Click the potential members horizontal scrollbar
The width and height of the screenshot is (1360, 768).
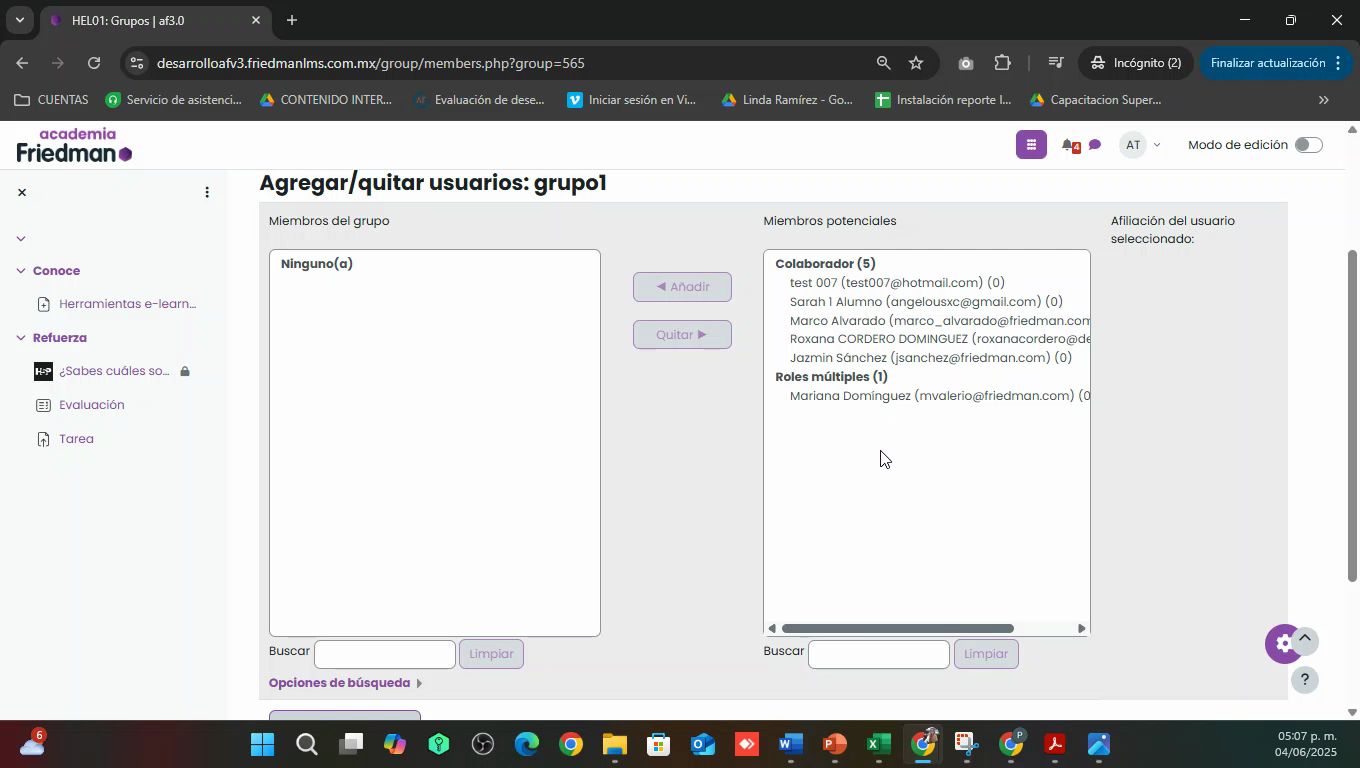click(897, 629)
